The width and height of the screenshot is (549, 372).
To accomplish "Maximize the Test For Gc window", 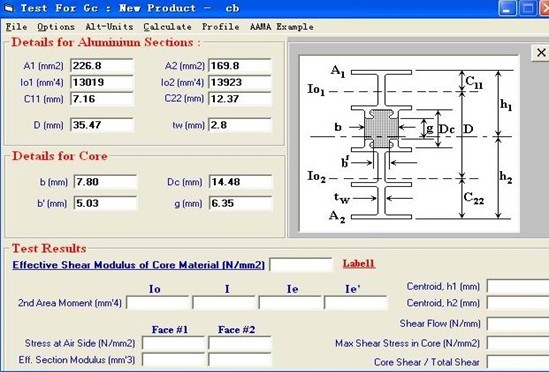I will click(x=527, y=8).
